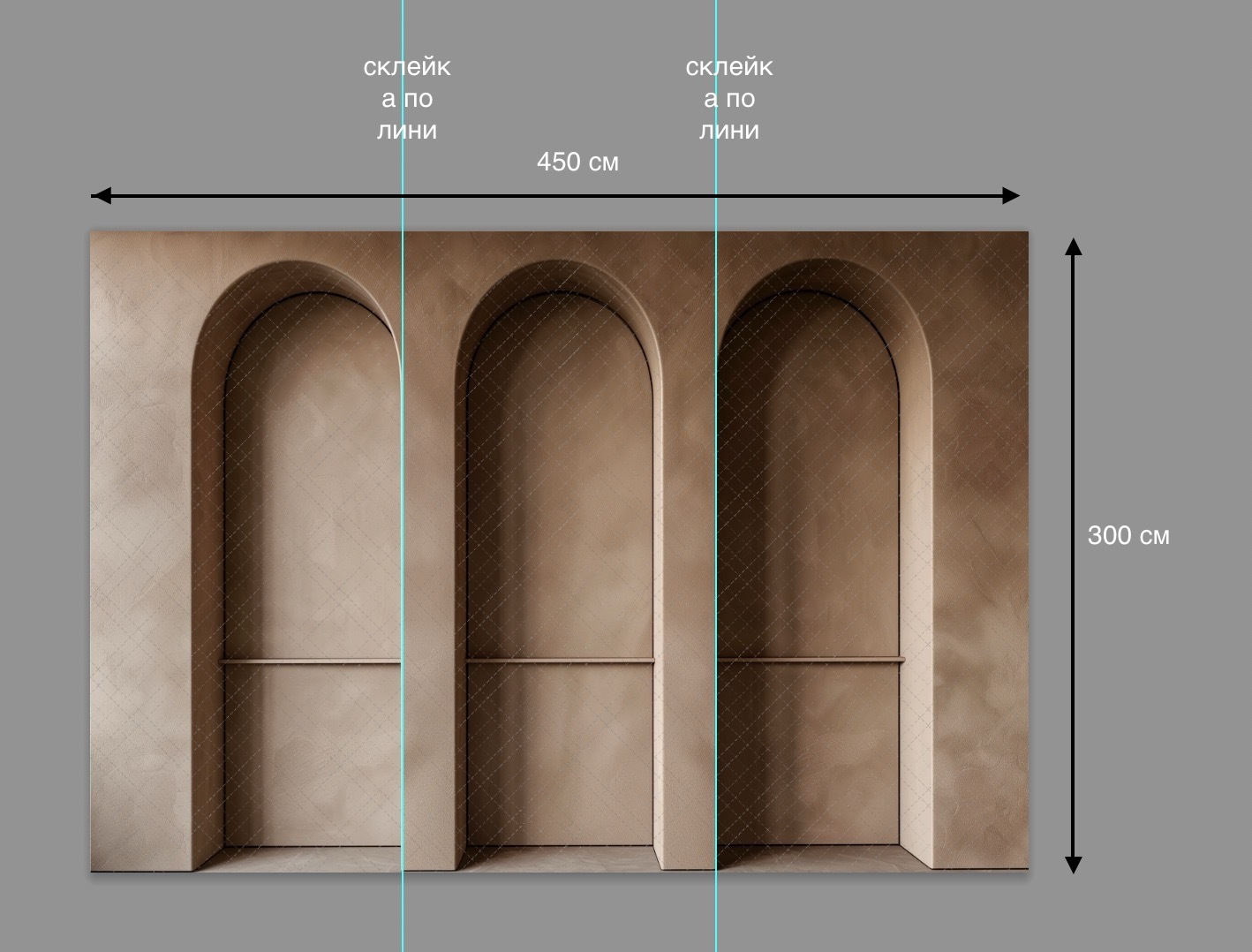Click the shelf in the right arch
The height and width of the screenshot is (952, 1252).
click(x=811, y=660)
